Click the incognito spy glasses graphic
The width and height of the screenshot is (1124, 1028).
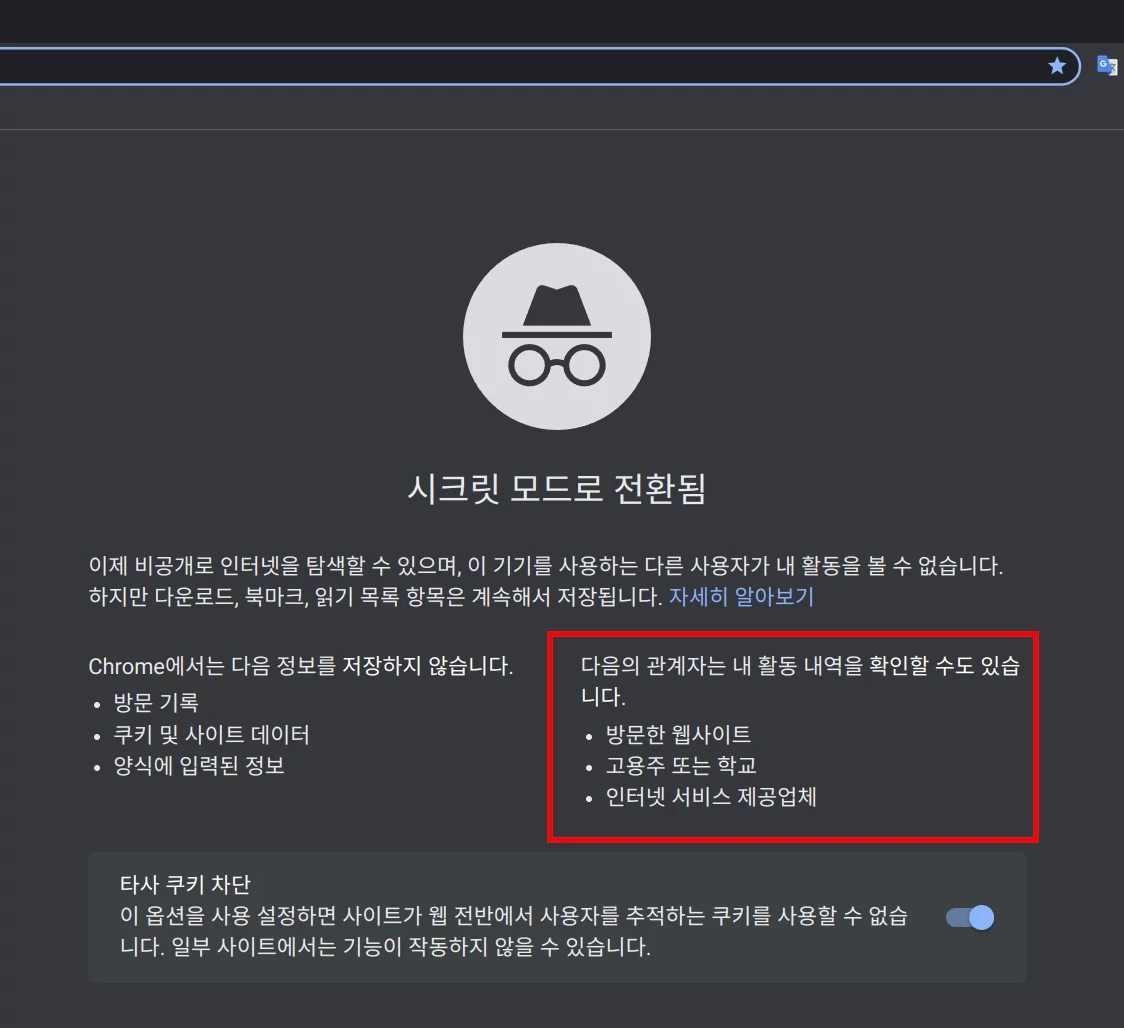[x=557, y=365]
